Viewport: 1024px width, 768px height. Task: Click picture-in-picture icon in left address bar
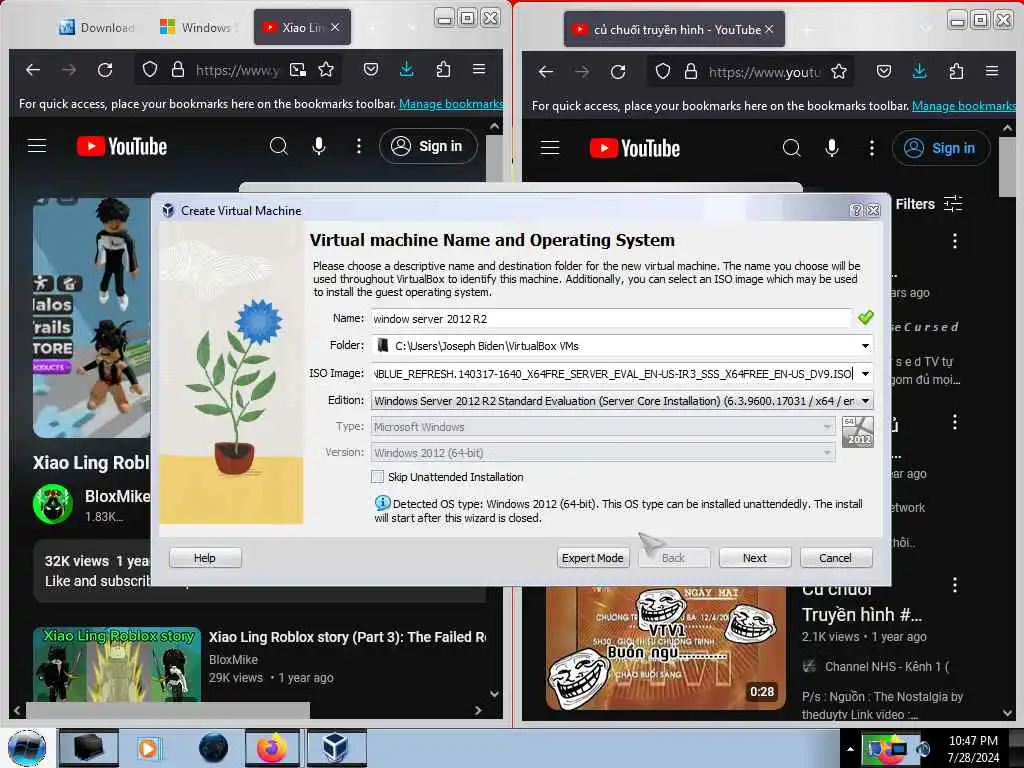298,69
